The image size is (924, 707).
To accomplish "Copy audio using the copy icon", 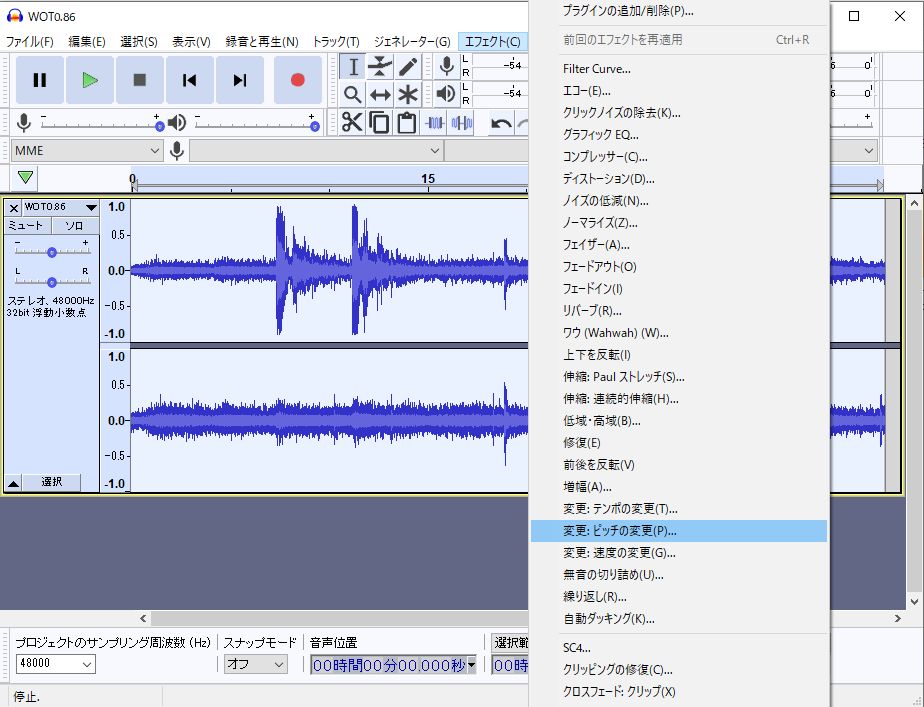I will [379, 122].
